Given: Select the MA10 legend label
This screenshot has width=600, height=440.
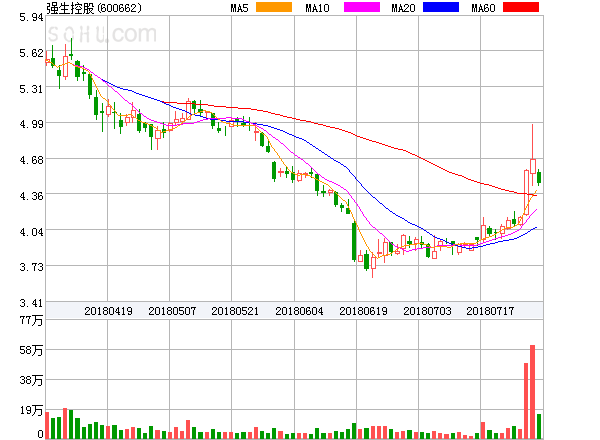Looking at the screenshot, I should pyautogui.click(x=317, y=8).
